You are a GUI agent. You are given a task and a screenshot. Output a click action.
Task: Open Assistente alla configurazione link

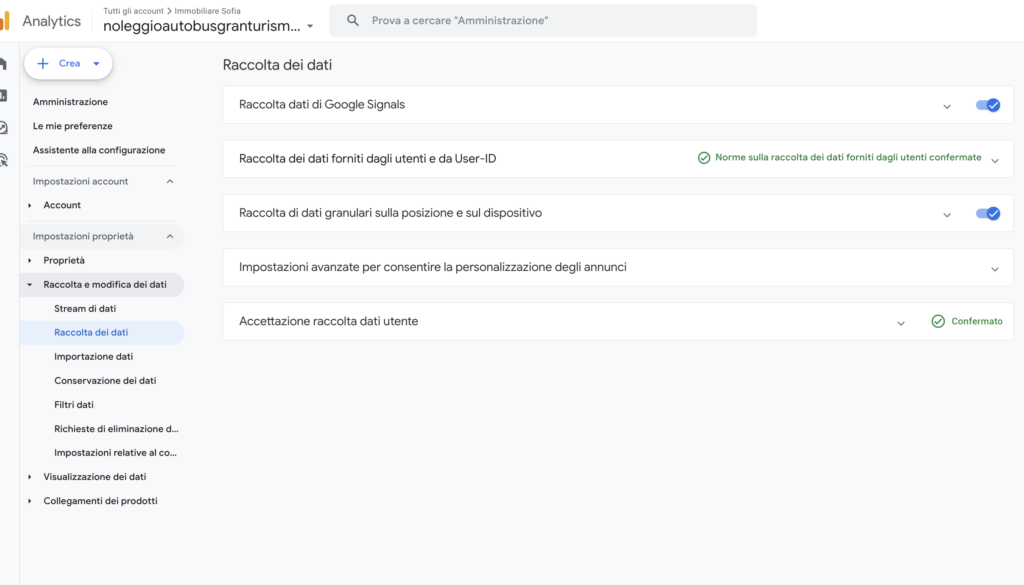(99, 150)
